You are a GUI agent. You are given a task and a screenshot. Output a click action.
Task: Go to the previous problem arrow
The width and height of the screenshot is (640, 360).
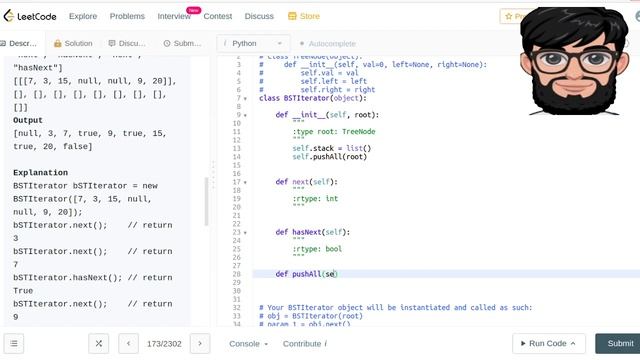pos(128,344)
